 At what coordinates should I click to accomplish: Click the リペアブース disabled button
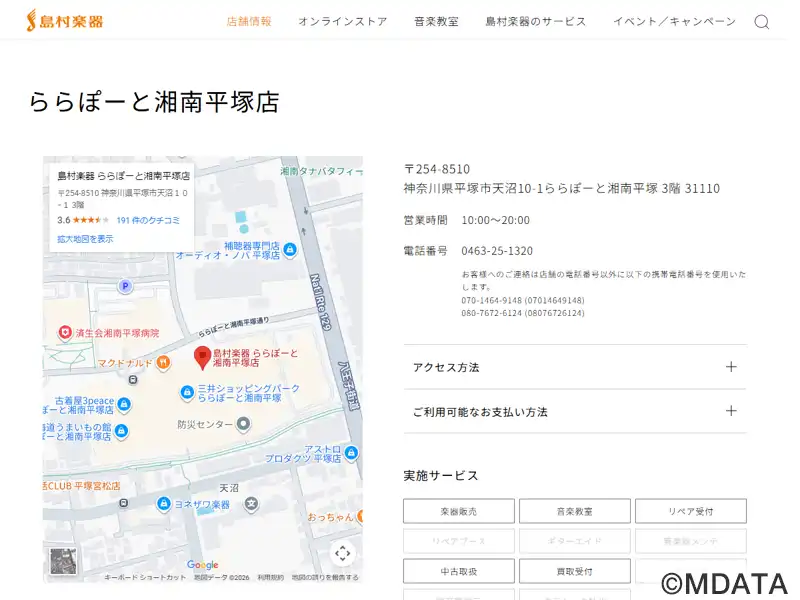coord(459,541)
